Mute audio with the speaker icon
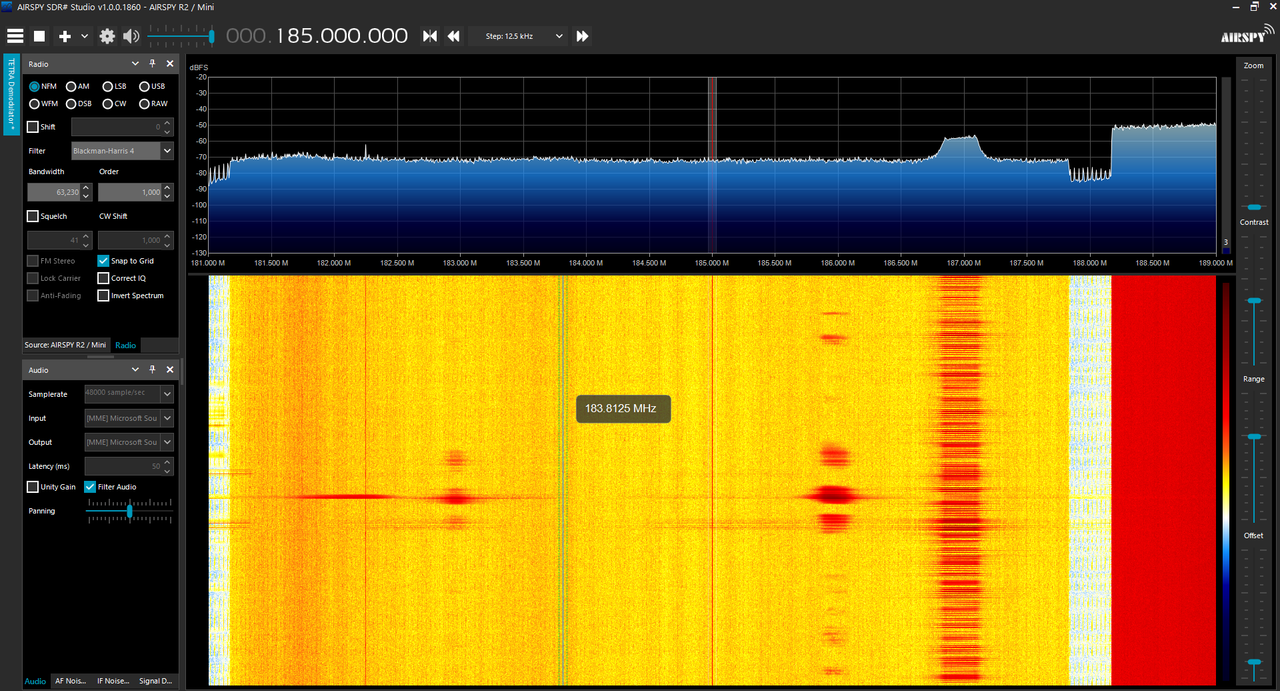Viewport: 1280px width, 691px height. 131,36
